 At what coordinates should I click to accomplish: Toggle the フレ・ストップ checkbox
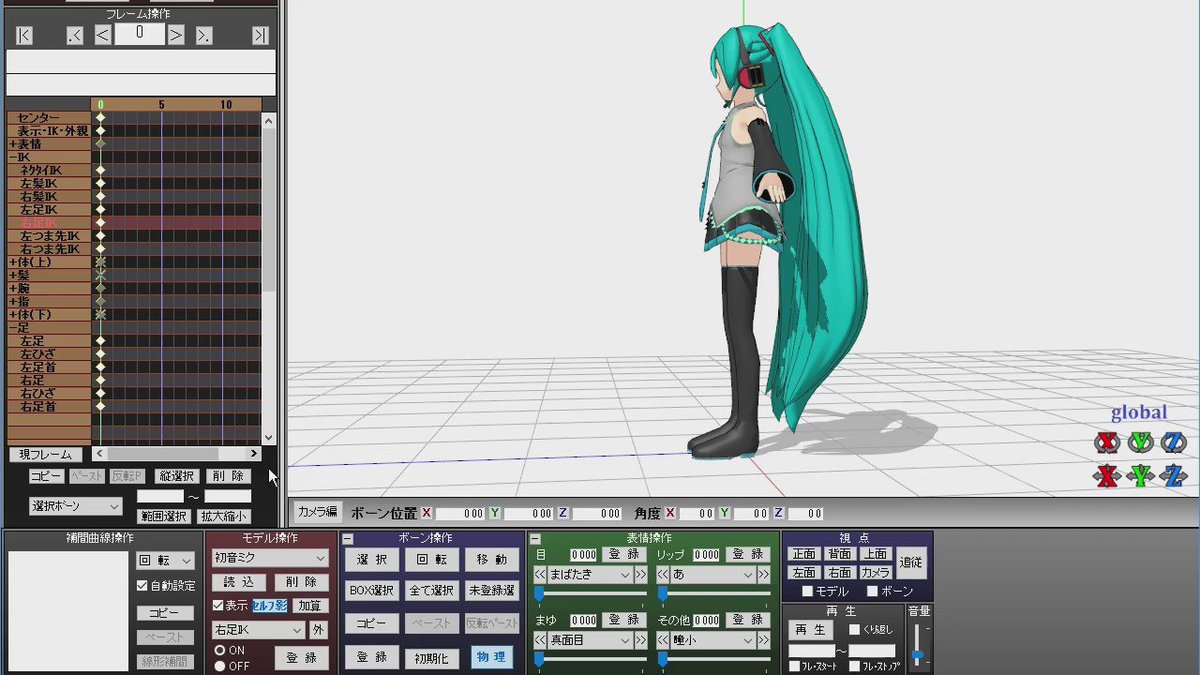tap(854, 666)
